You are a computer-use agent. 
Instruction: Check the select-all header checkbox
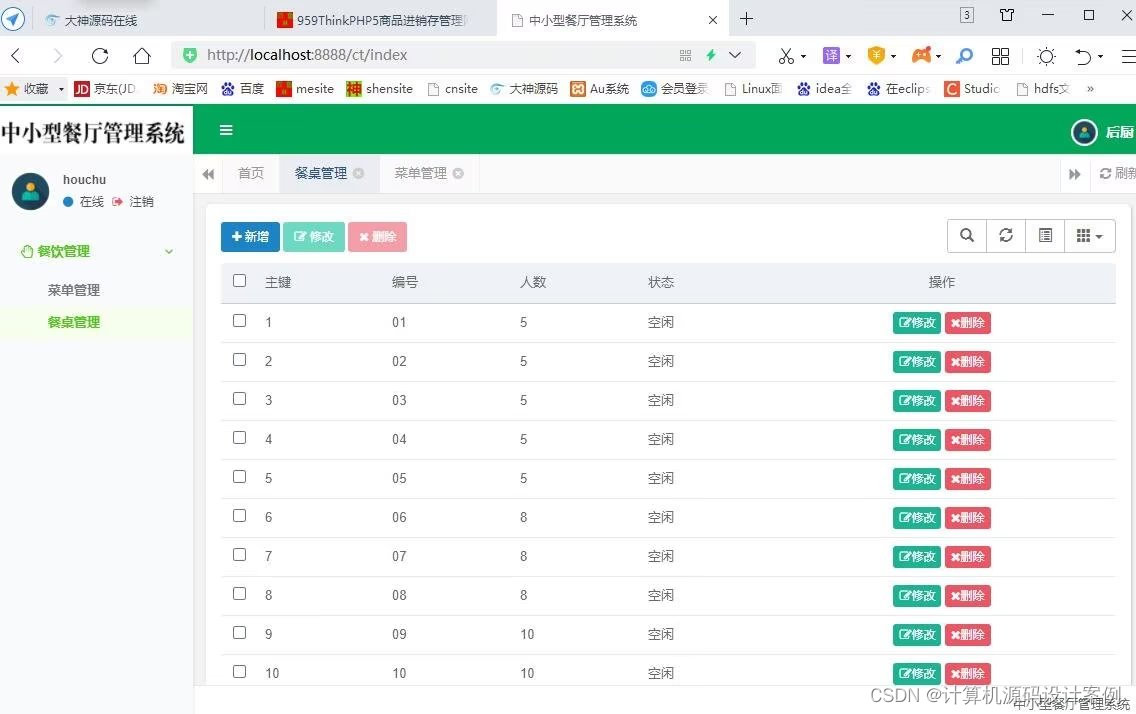tap(240, 281)
